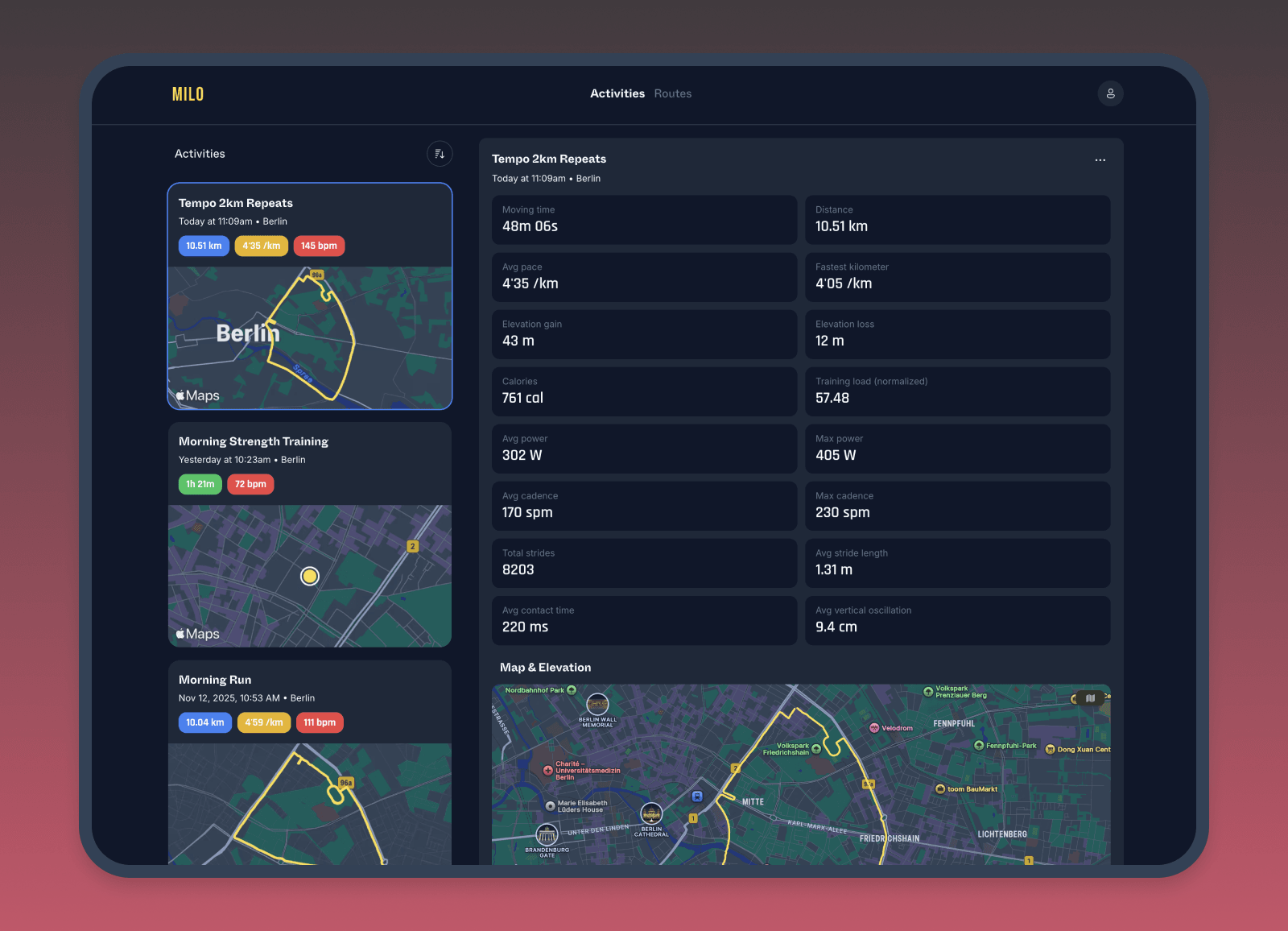Click Berlin Cathedral landmark icon on map
Viewport: 1288px width, 931px height.
650,814
